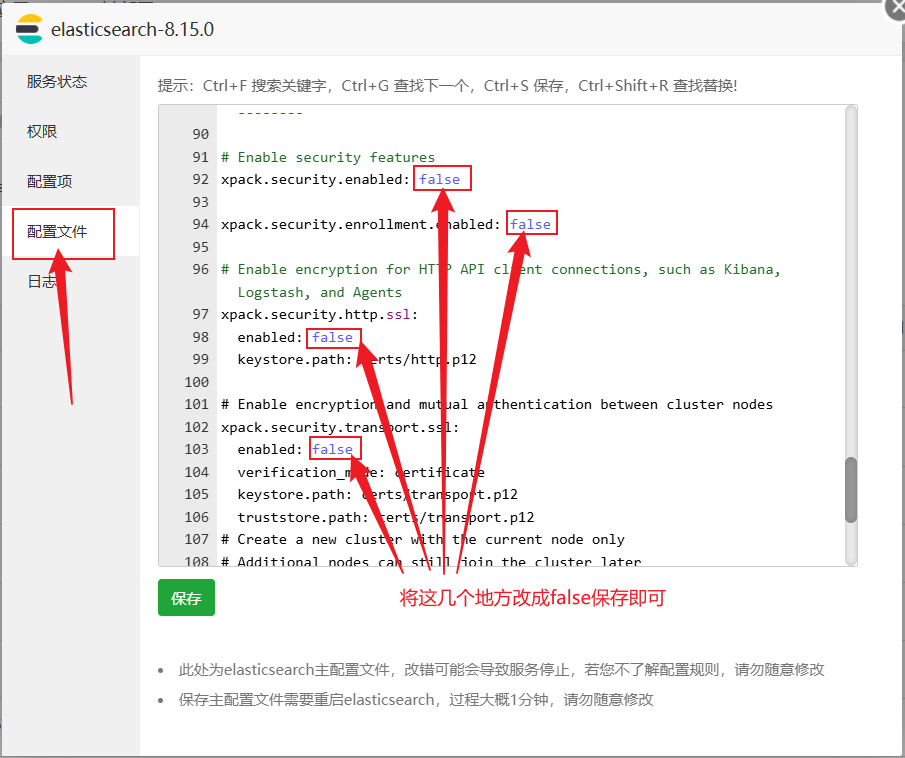Click the config editor vertical scrollbar thumb

[x=851, y=490]
